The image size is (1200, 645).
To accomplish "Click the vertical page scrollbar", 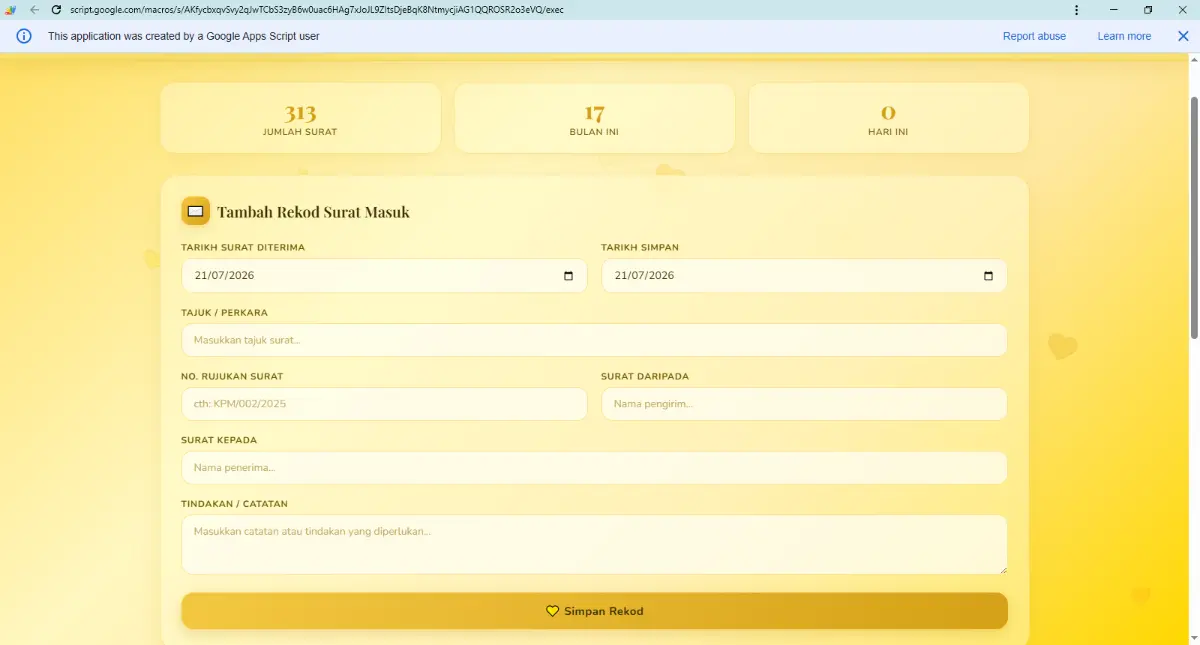I will [x=1194, y=217].
